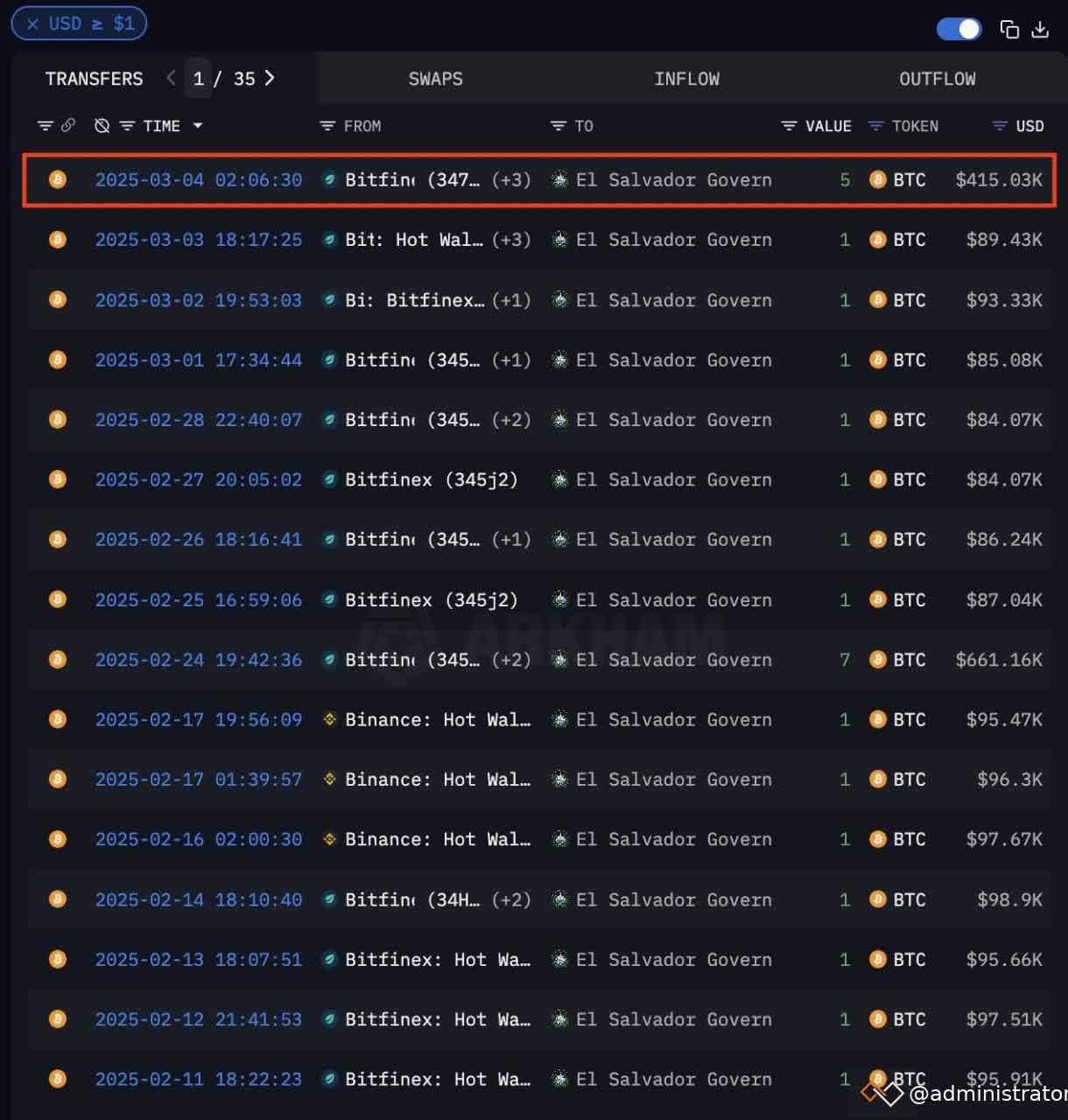Click the TIME column filter icon
Viewport: 1068px width, 1120px height.
pyautogui.click(x=127, y=126)
